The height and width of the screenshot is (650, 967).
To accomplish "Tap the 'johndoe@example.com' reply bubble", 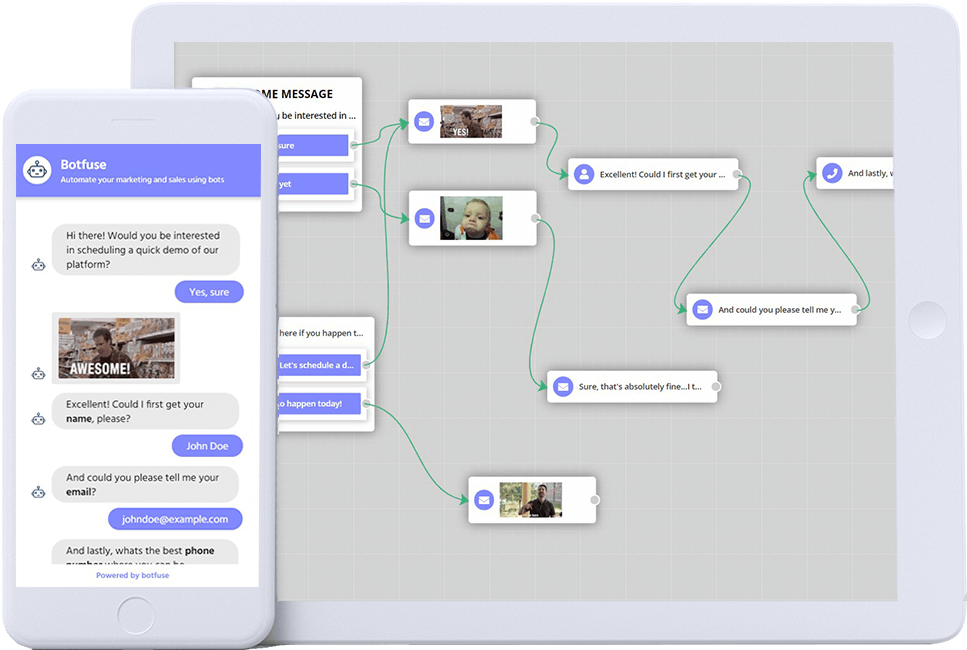I will tap(175, 519).
